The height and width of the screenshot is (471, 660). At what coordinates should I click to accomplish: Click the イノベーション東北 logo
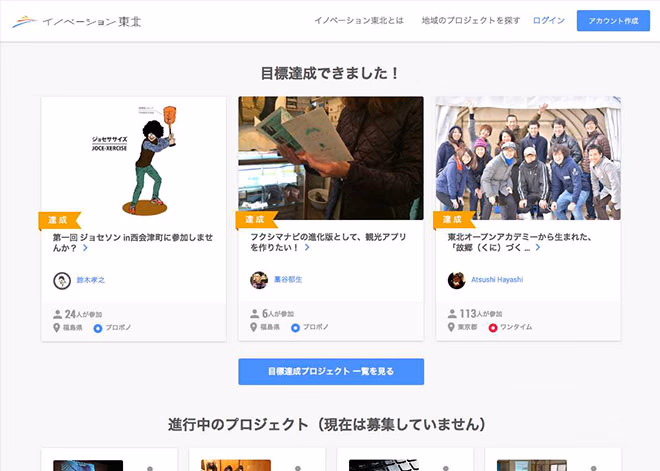pos(76,21)
